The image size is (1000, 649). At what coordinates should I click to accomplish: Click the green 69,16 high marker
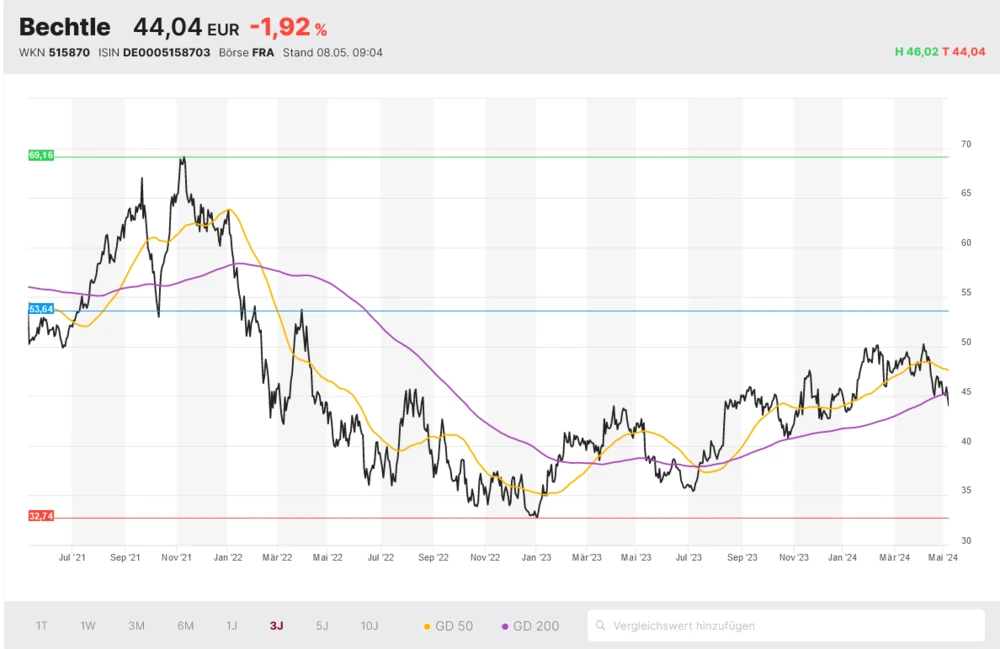[41, 156]
